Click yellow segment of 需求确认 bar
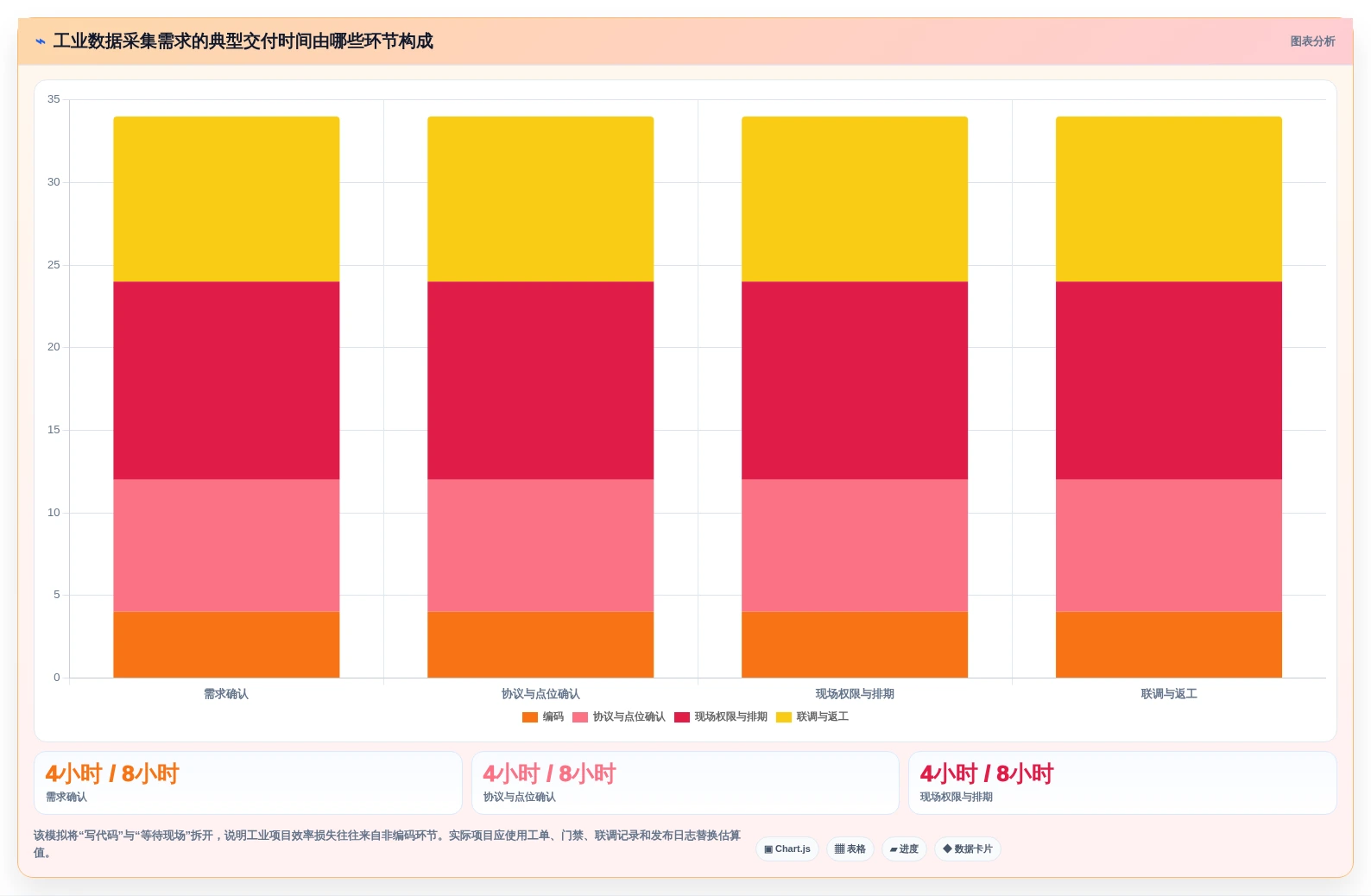 click(x=226, y=199)
